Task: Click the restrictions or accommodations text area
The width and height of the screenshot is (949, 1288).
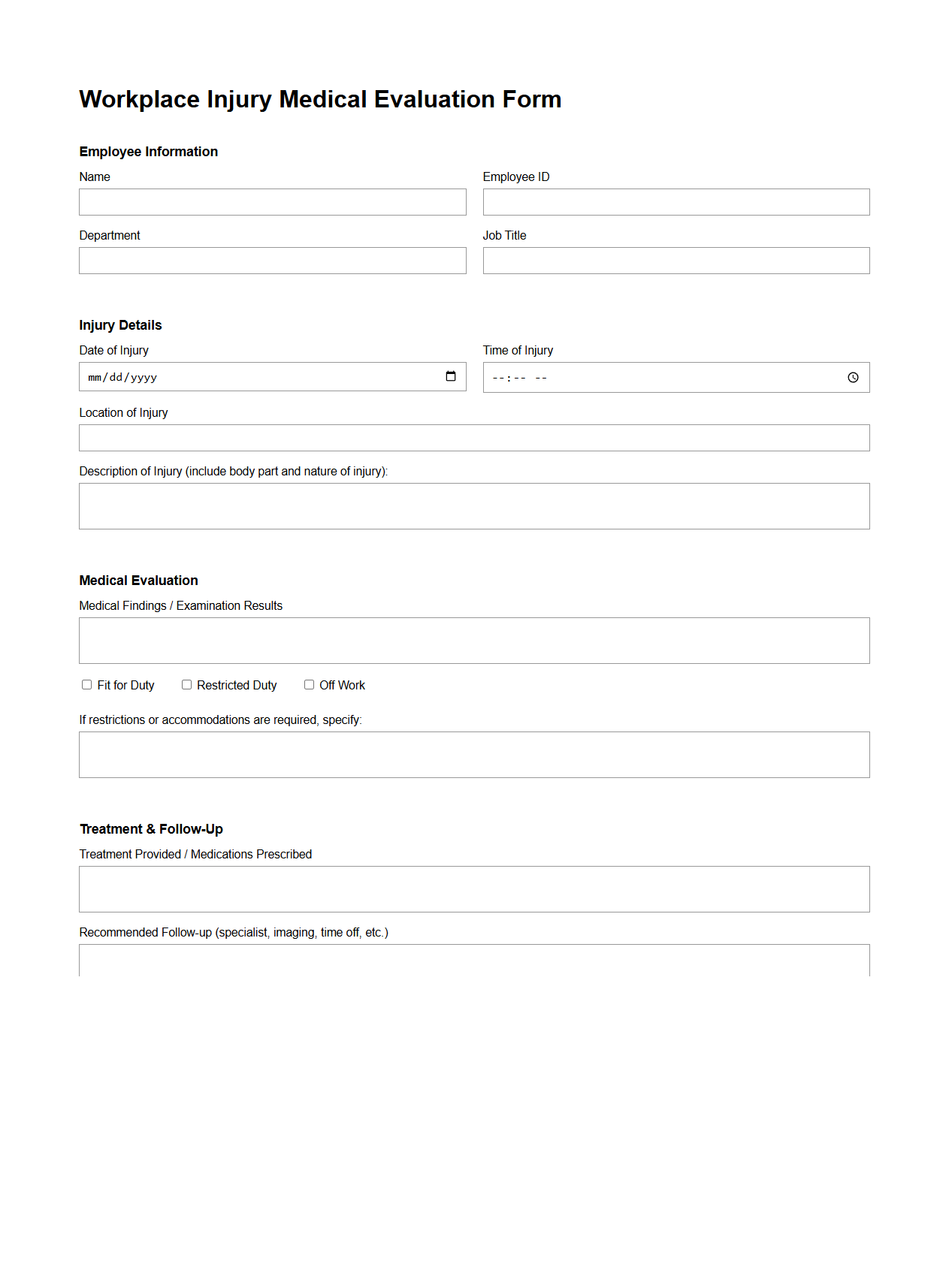Action: [474, 754]
